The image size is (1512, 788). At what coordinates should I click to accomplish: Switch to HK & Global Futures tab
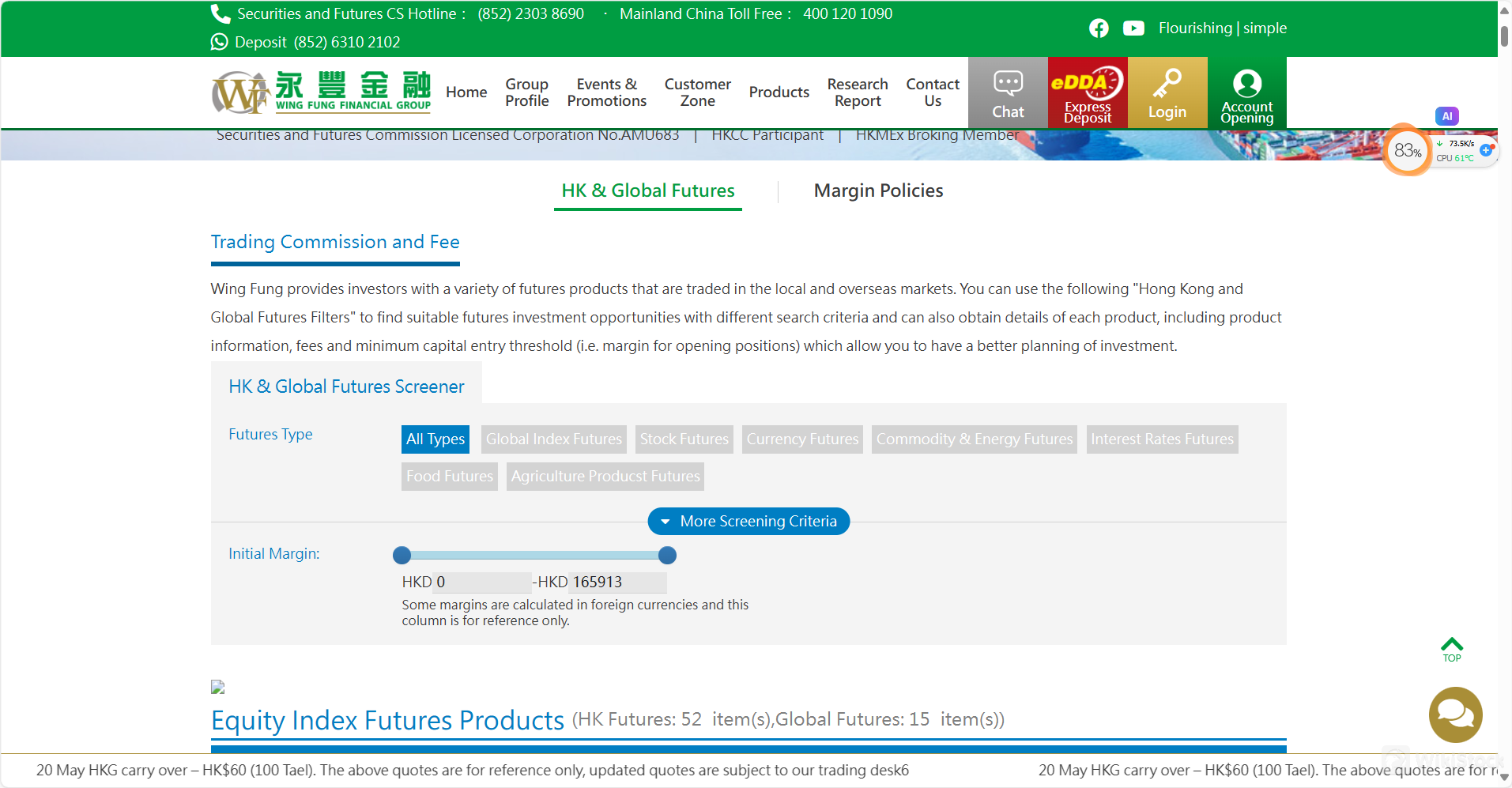pyautogui.click(x=648, y=191)
